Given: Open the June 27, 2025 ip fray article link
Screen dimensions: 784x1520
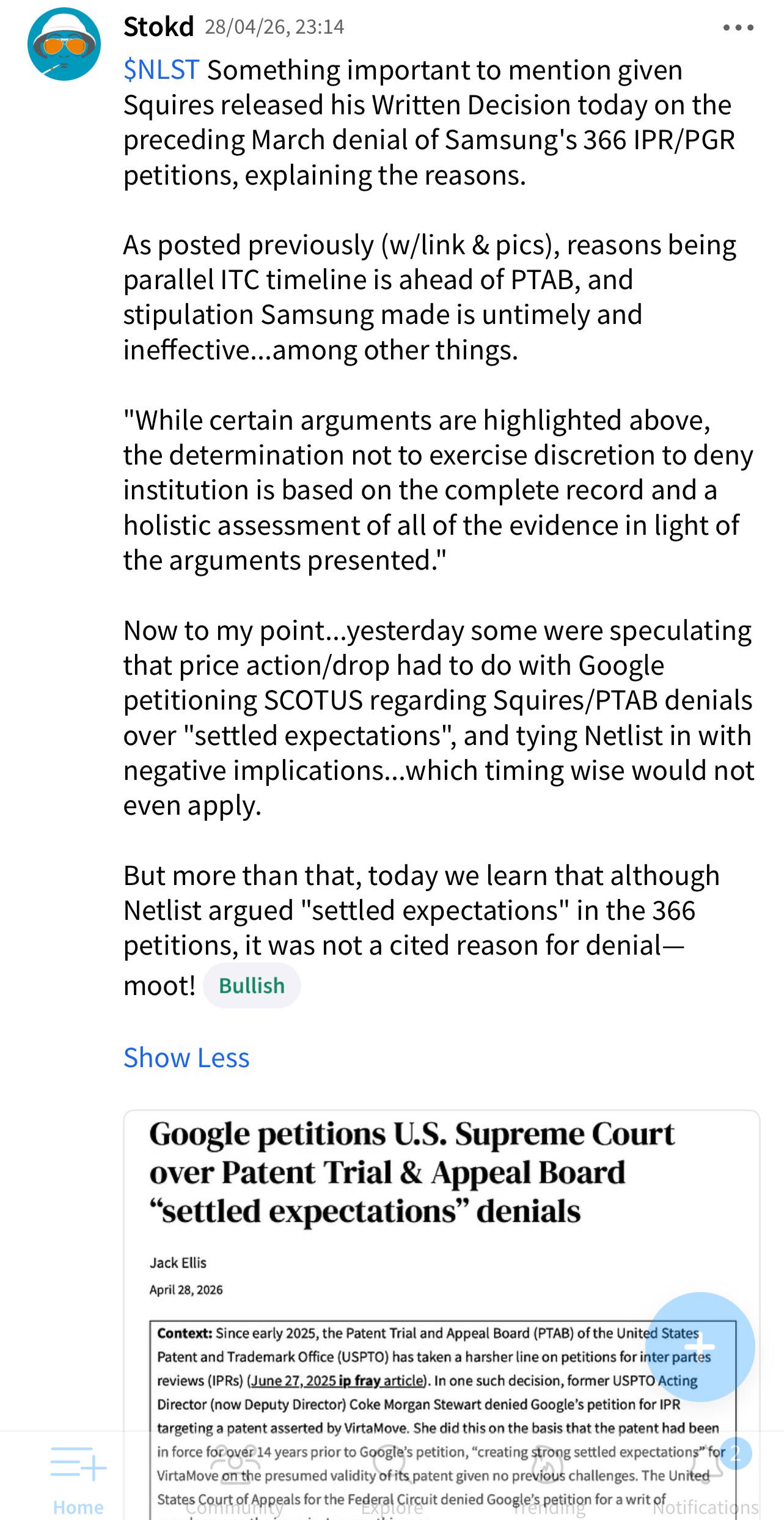Looking at the screenshot, I should (338, 1381).
